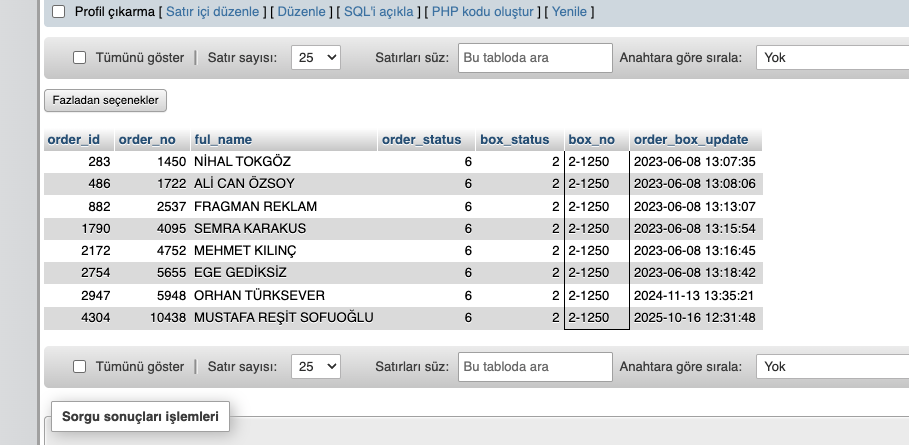Click Sorgu sonuçları işlemleri heading

(140, 417)
